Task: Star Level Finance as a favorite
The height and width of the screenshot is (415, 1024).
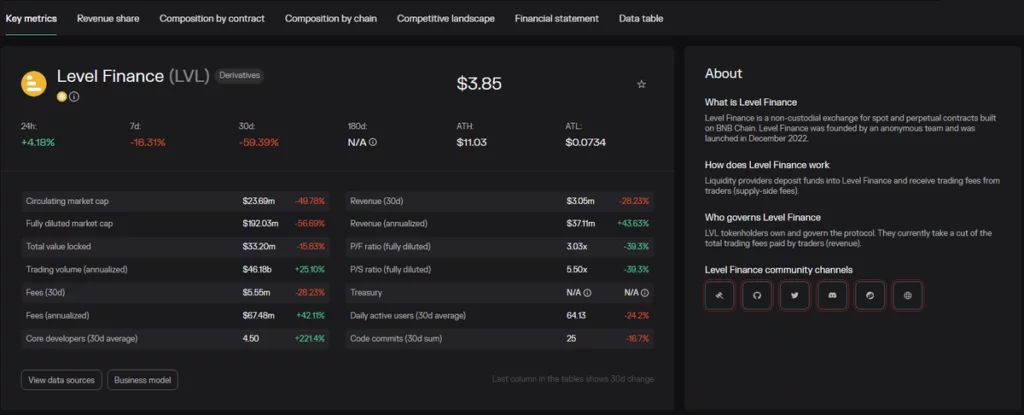Action: coord(641,84)
